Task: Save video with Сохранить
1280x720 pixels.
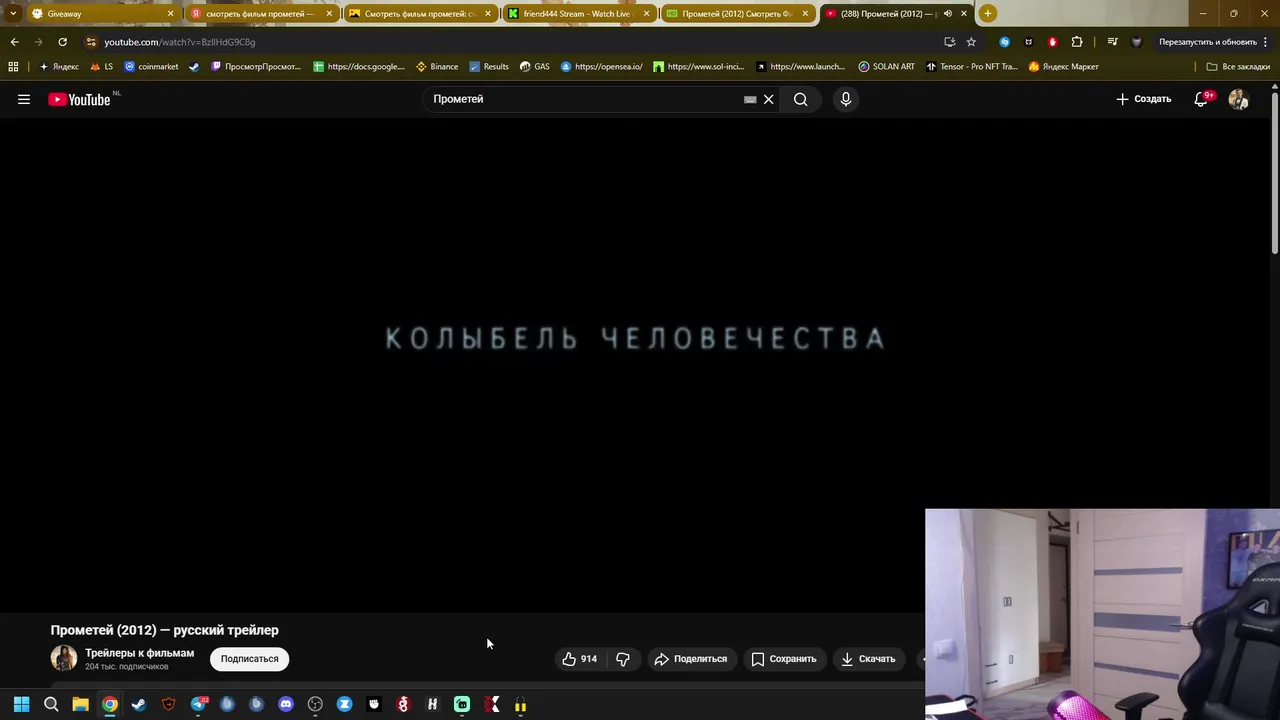Action: (784, 659)
